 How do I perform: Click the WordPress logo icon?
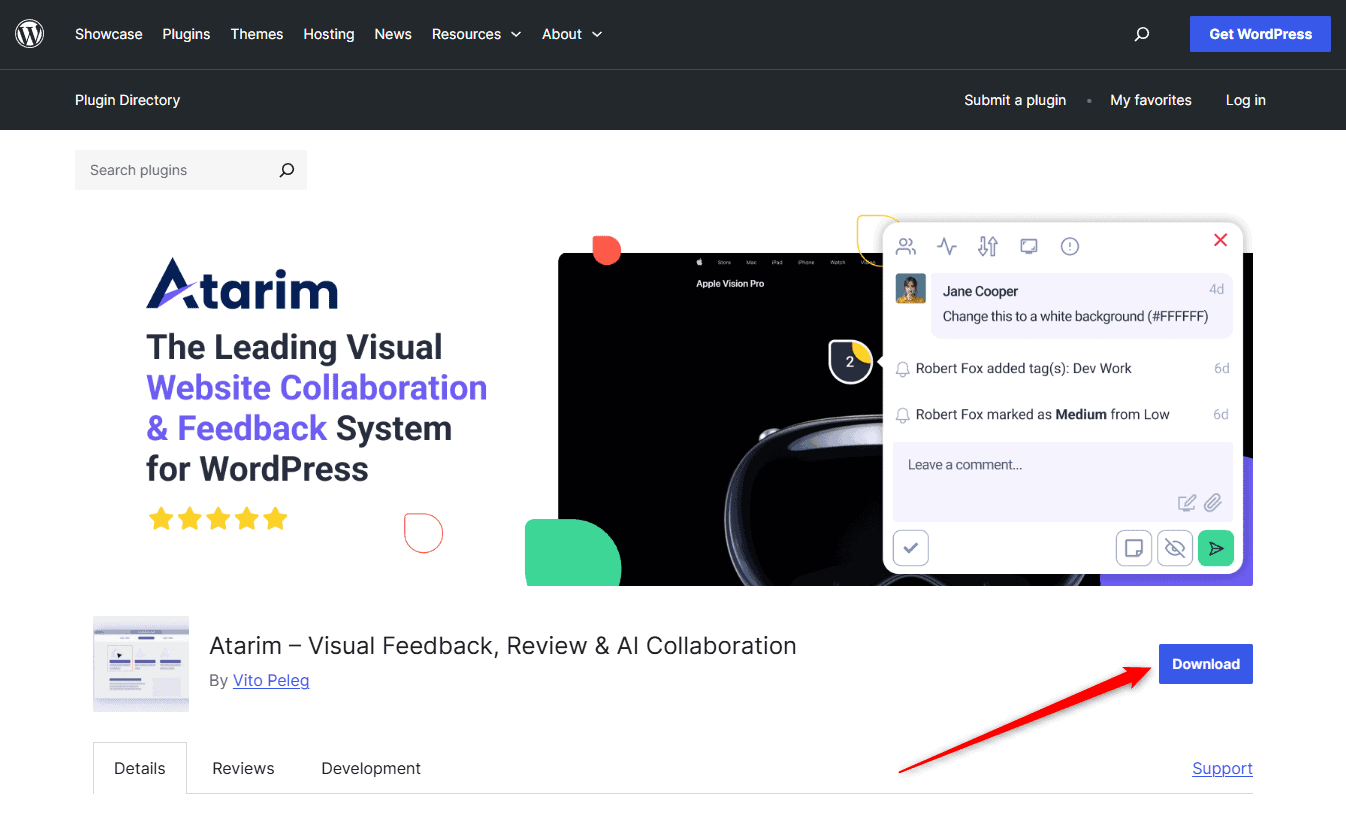tap(30, 34)
